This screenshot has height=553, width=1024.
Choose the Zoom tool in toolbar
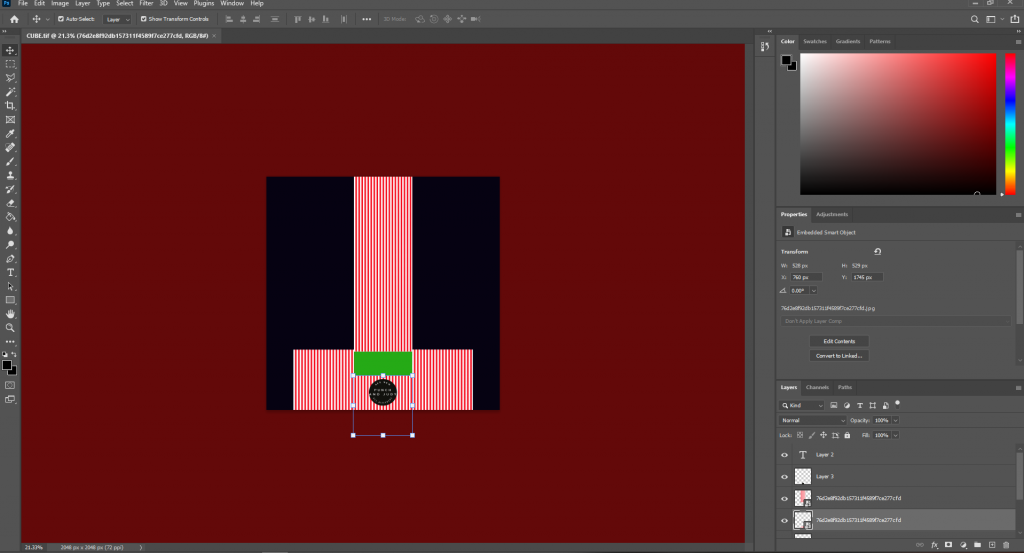coord(10,327)
